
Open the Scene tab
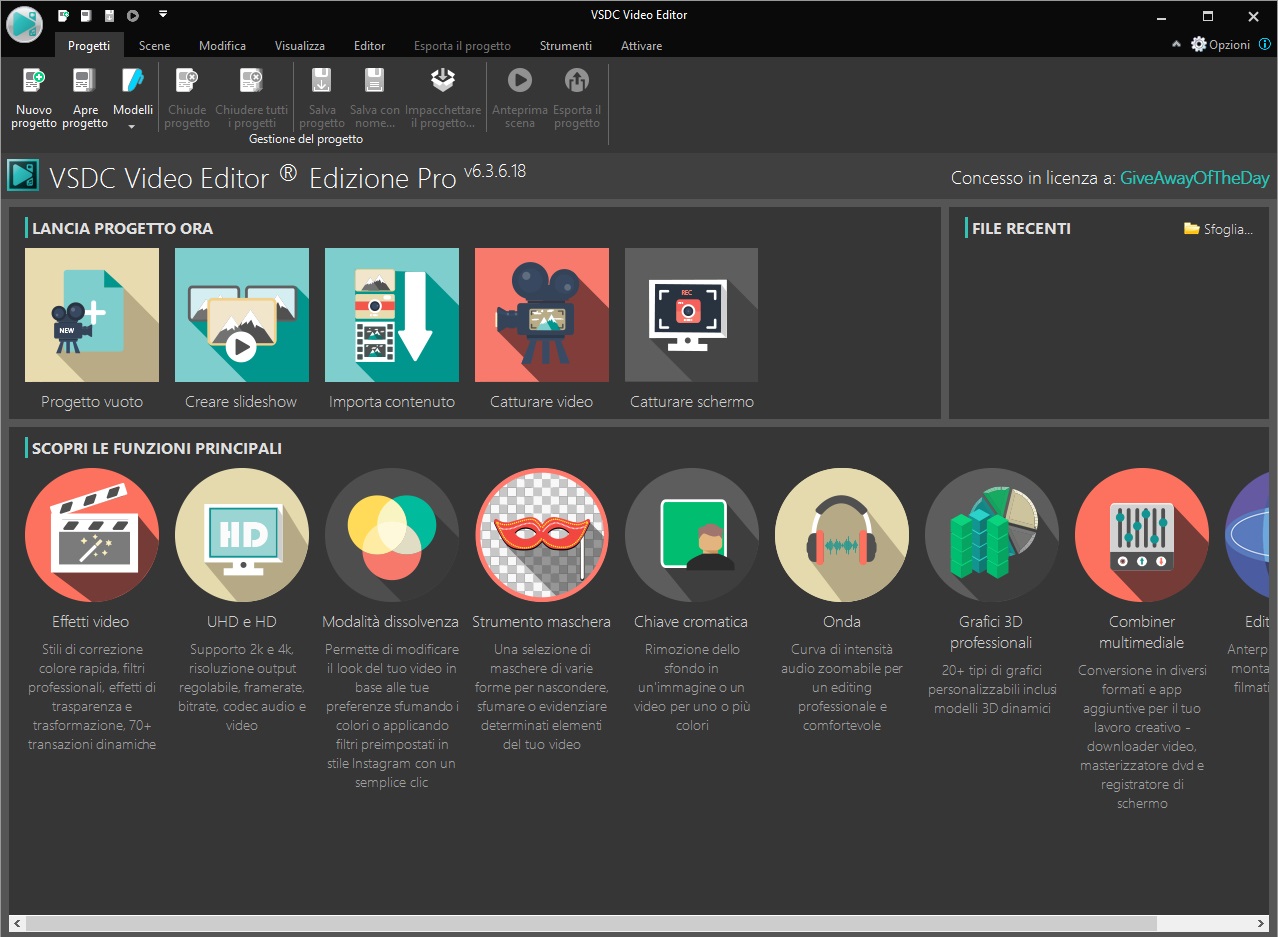[x=154, y=45]
